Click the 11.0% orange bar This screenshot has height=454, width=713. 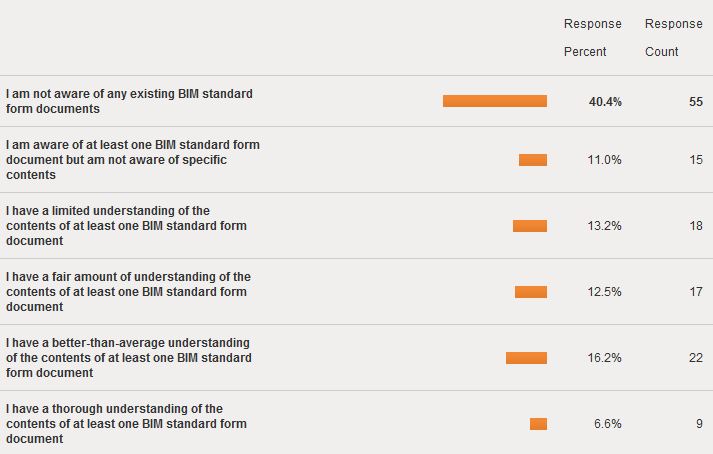pos(533,160)
